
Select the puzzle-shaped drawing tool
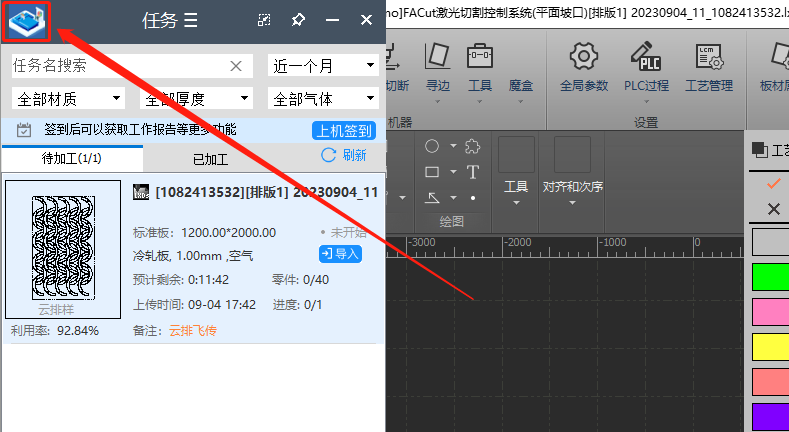[472, 146]
